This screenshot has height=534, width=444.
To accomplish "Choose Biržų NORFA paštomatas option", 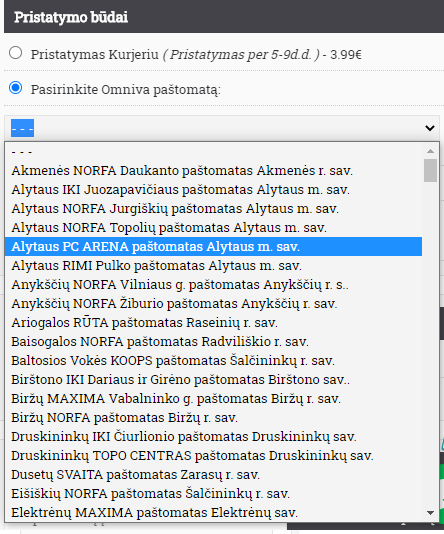I will 213,418.
